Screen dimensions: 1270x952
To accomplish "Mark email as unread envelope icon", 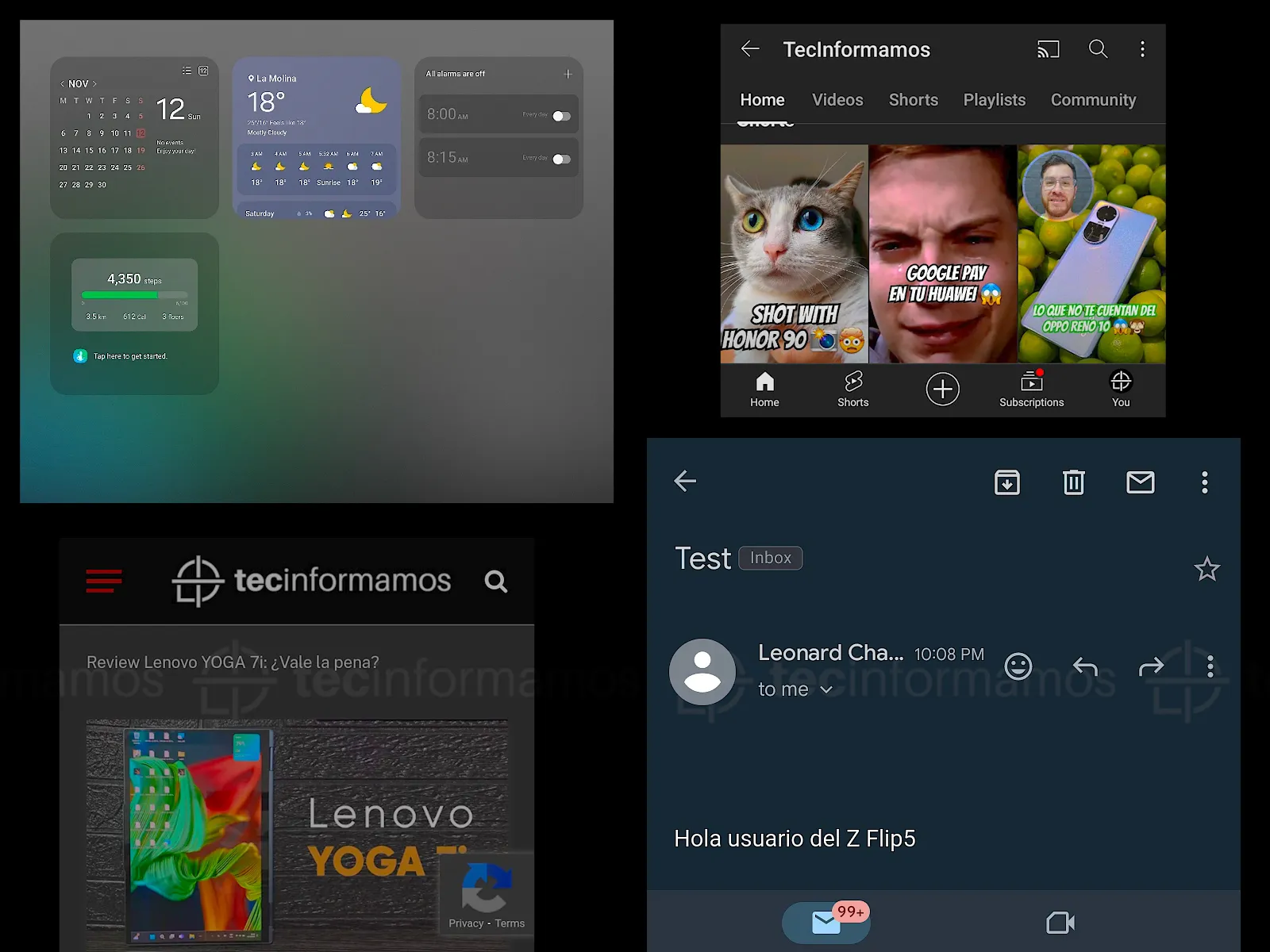I will (1140, 482).
